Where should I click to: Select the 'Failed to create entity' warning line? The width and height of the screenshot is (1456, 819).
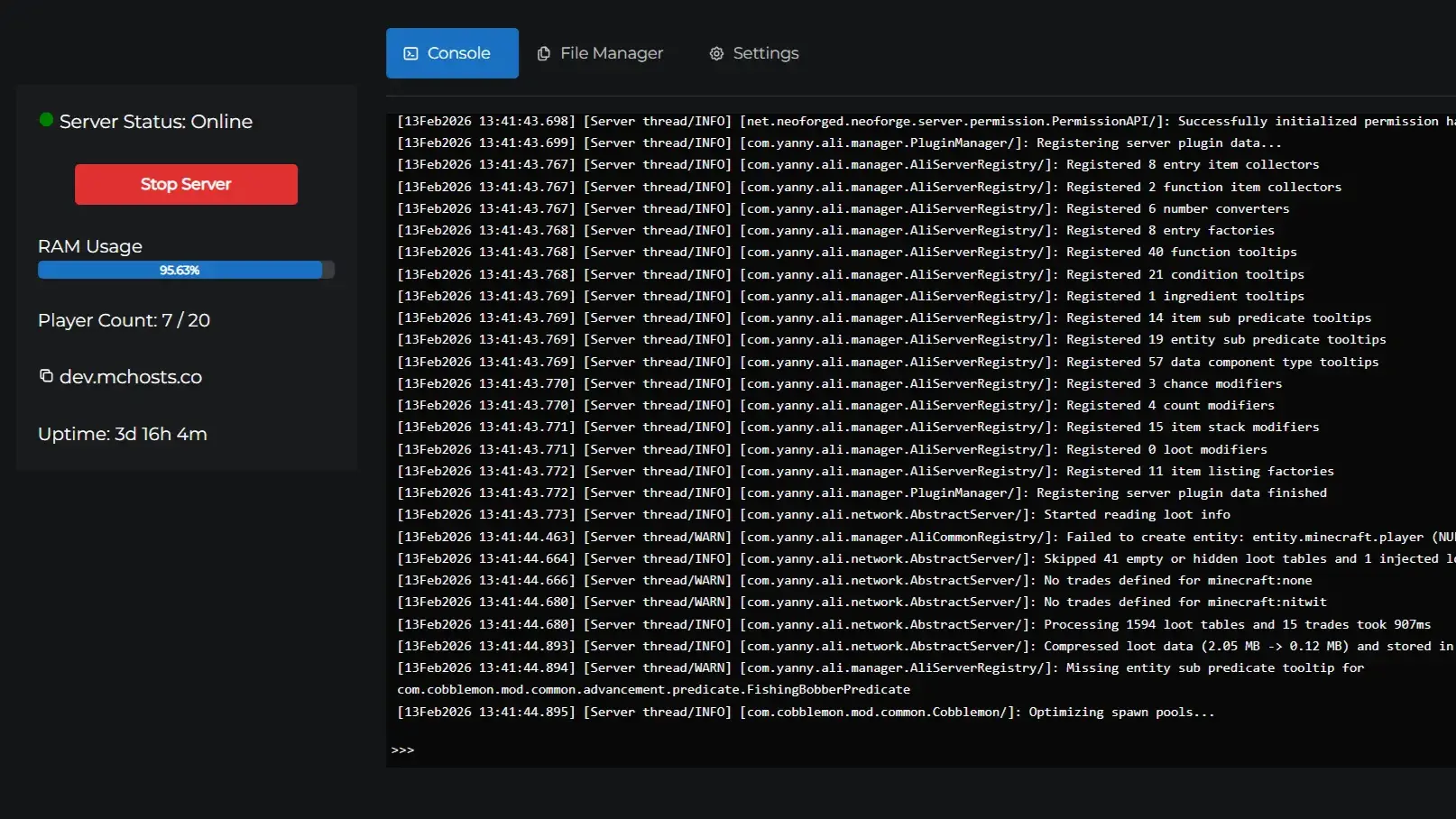(920, 537)
